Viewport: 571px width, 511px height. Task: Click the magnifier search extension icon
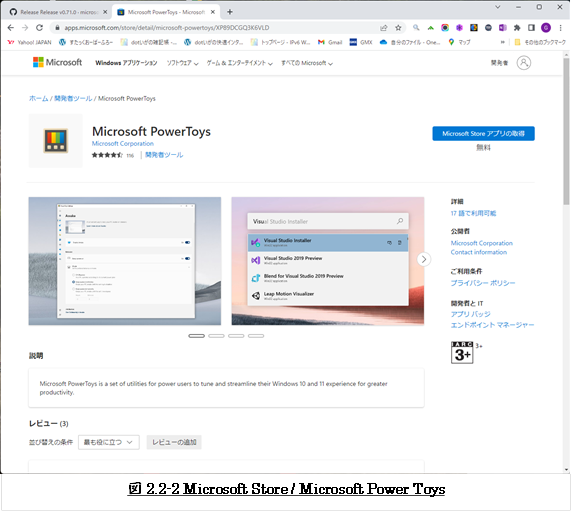[416, 28]
